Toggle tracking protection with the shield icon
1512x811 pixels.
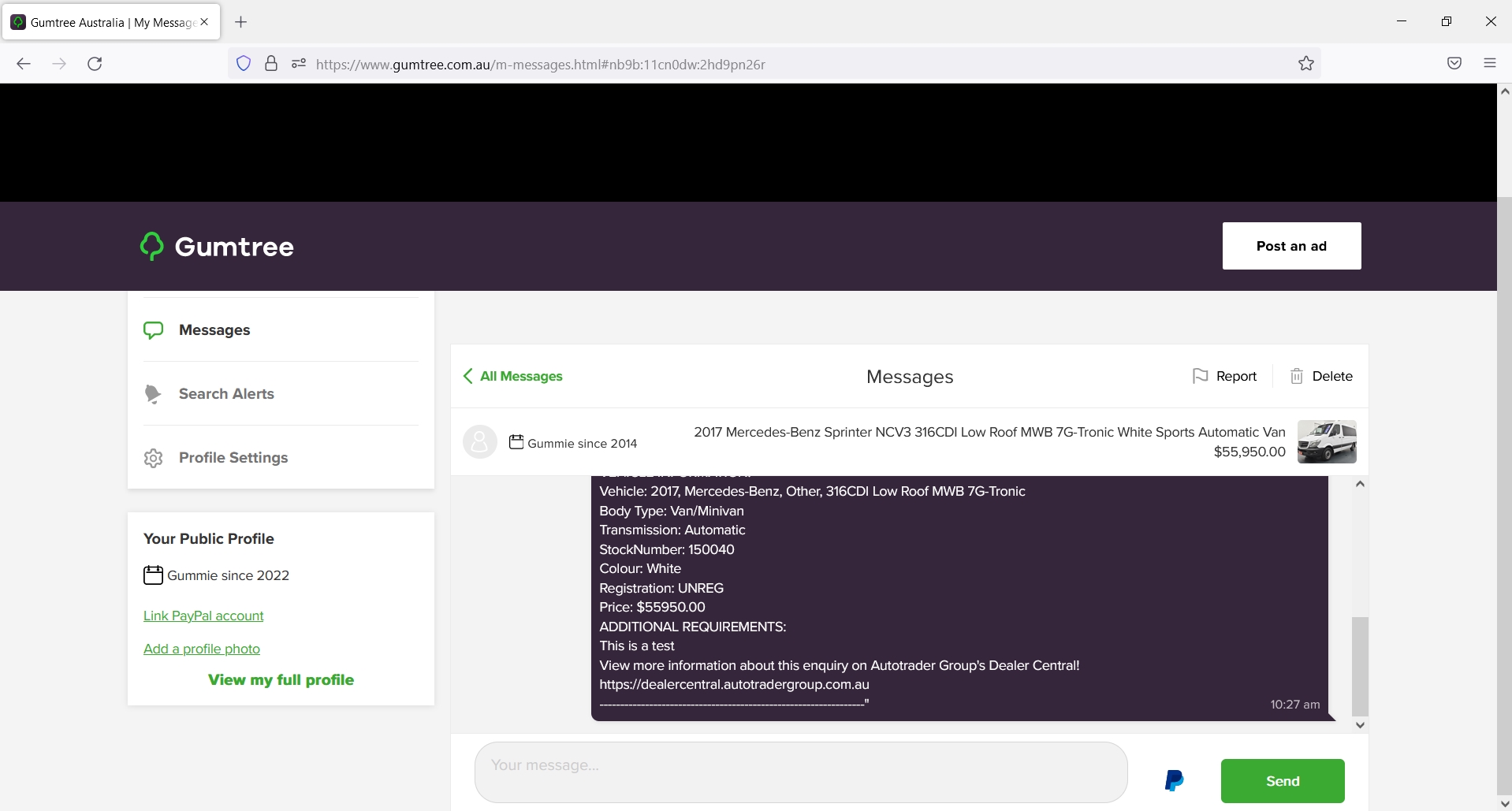tap(244, 64)
